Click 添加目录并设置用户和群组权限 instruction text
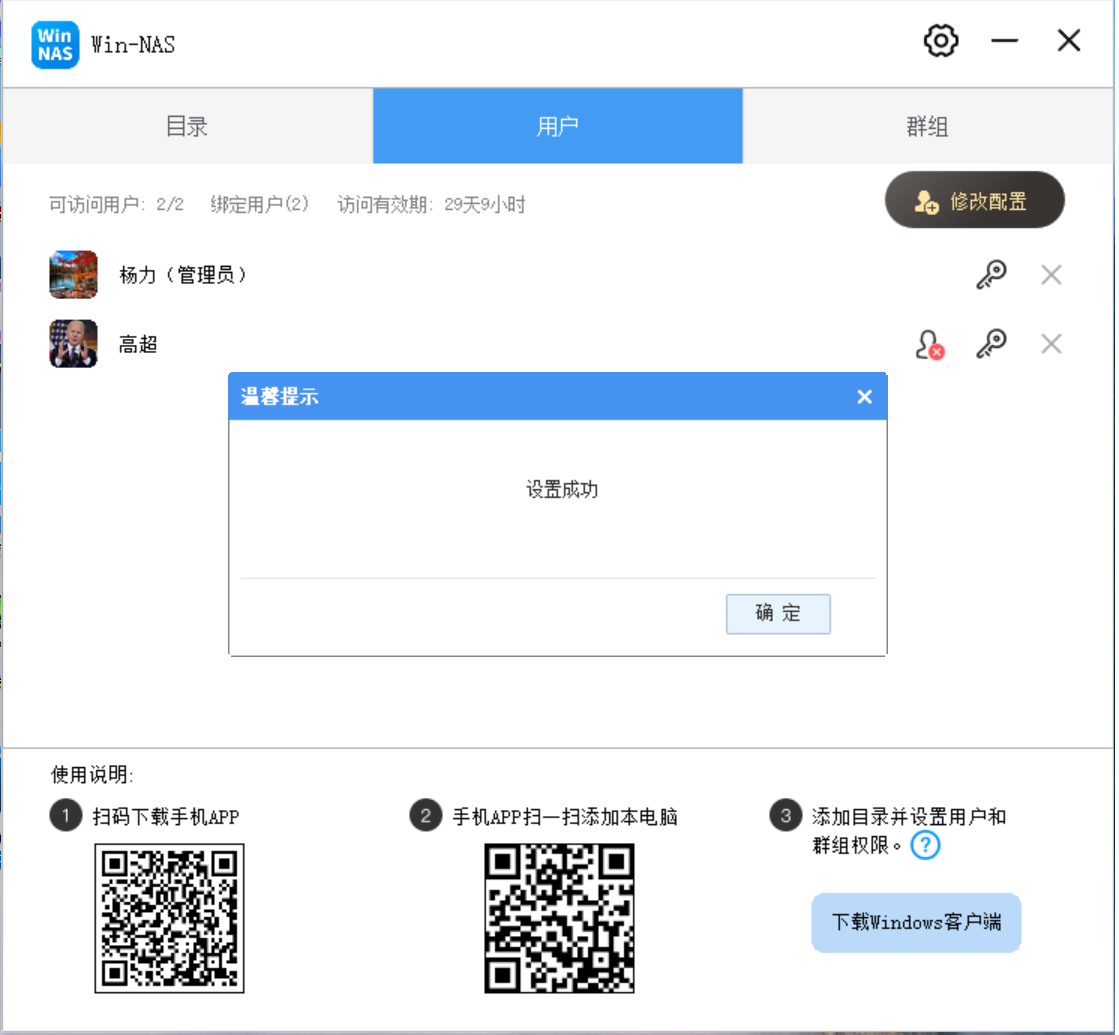This screenshot has width=1119, height=1035. pyautogui.click(x=908, y=831)
